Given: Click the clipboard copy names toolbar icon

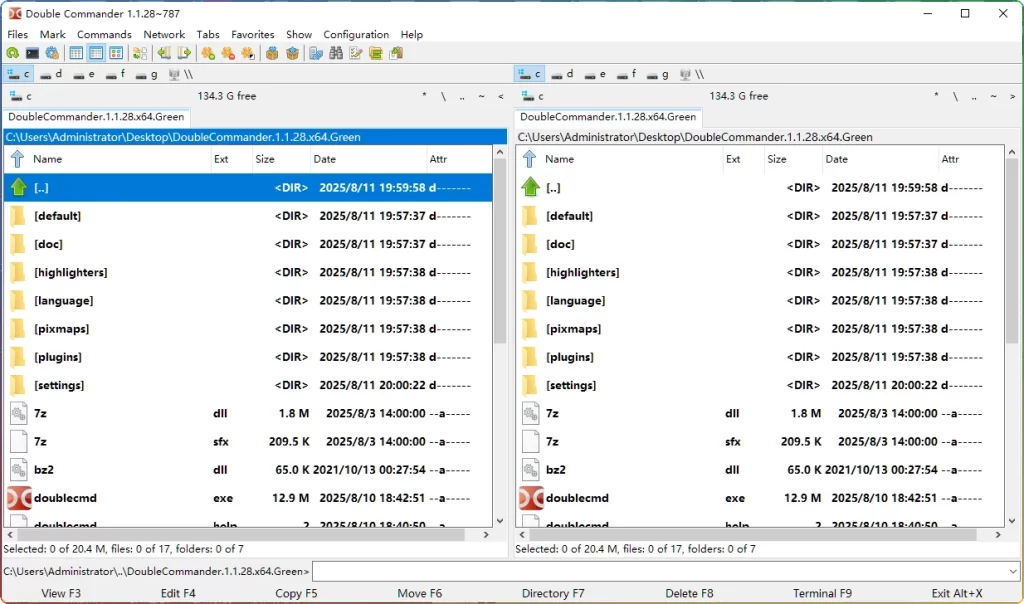Looking at the screenshot, I should coord(396,54).
